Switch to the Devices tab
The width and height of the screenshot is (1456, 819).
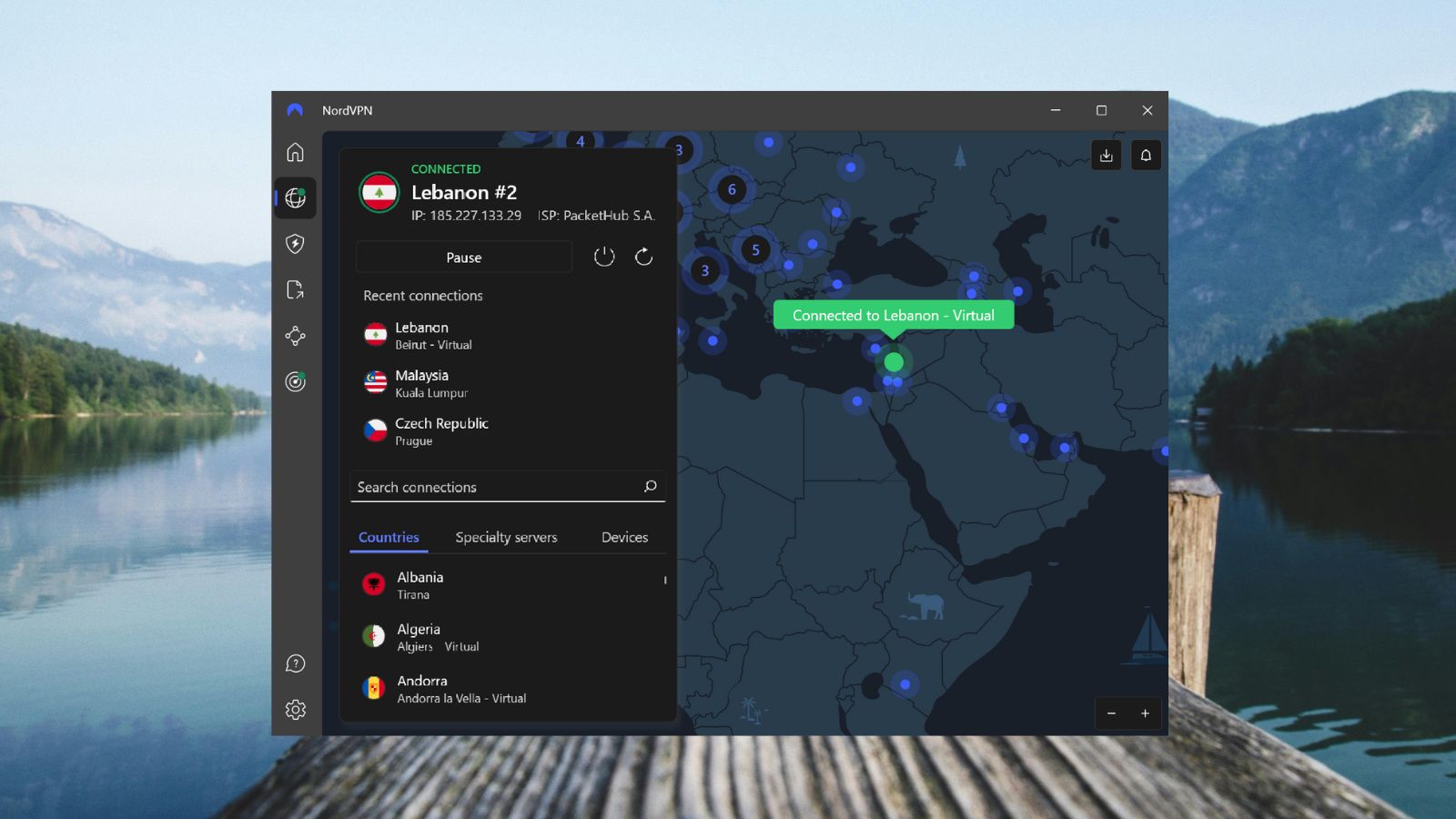pyautogui.click(x=624, y=537)
